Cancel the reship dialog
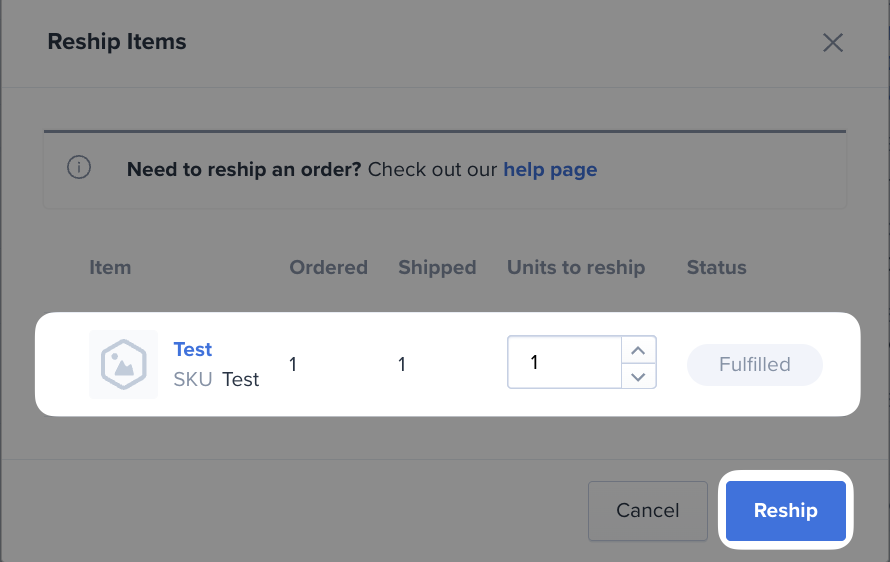Image resolution: width=890 pixels, height=562 pixels. [x=648, y=510]
